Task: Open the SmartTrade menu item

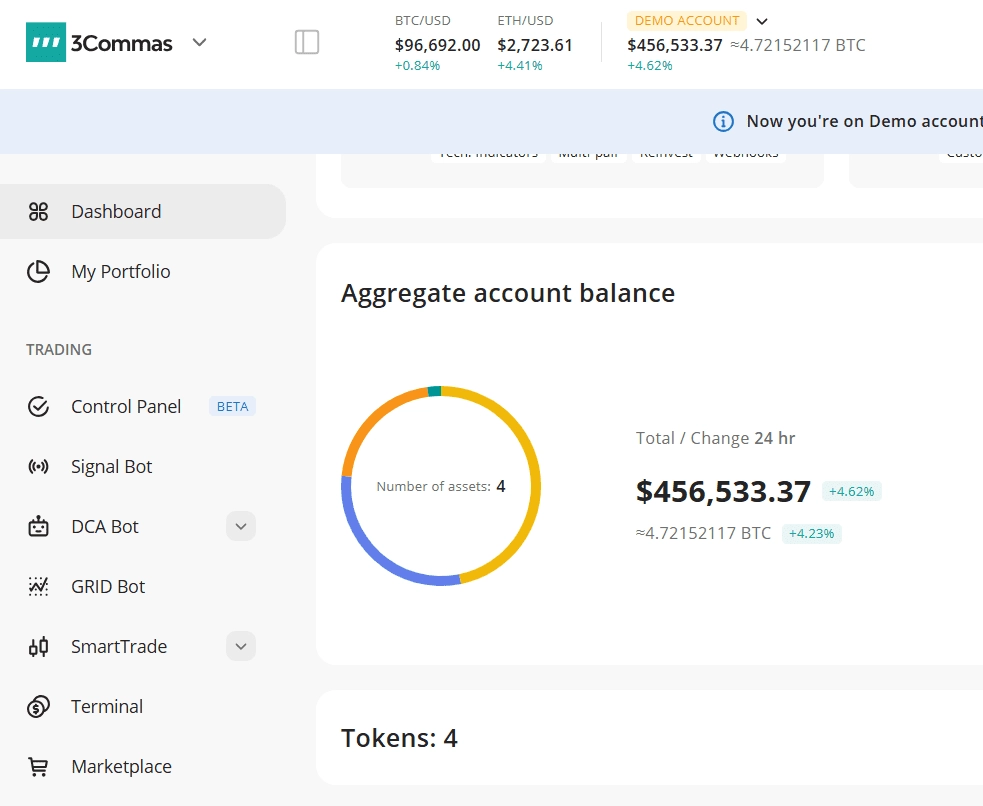Action: pos(119,646)
